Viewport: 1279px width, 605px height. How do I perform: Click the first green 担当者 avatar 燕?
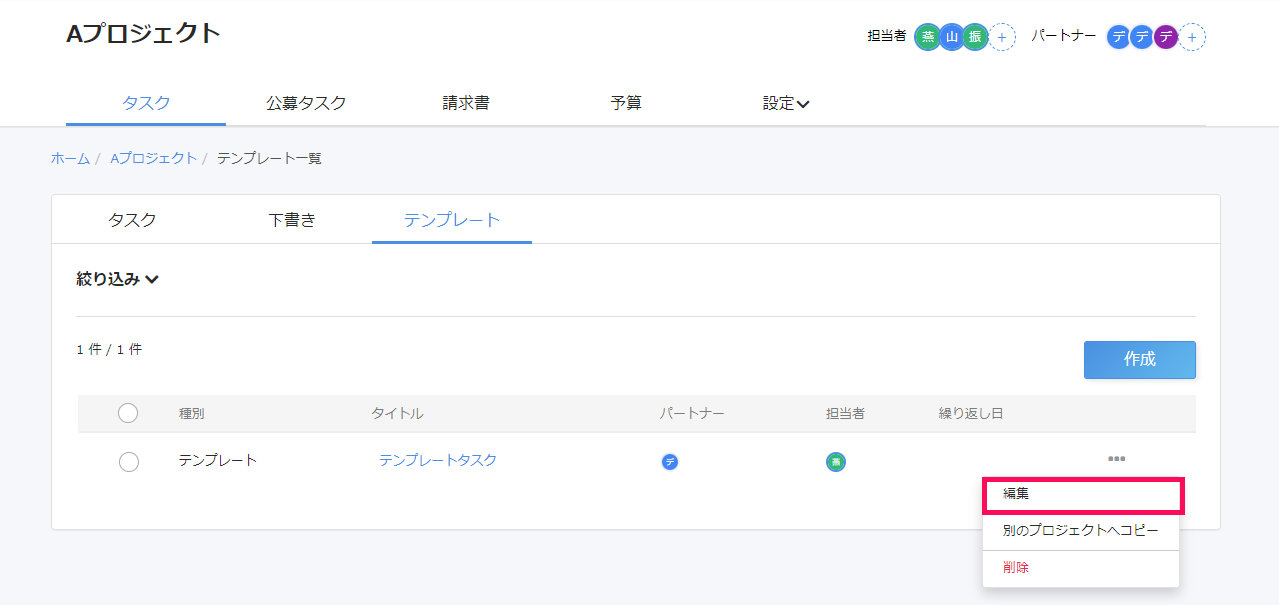click(x=928, y=37)
